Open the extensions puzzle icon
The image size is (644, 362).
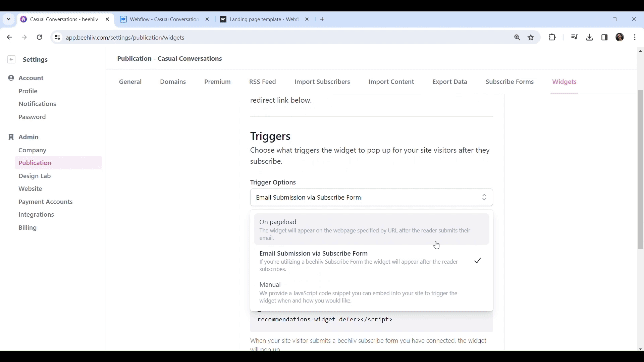pos(552,37)
